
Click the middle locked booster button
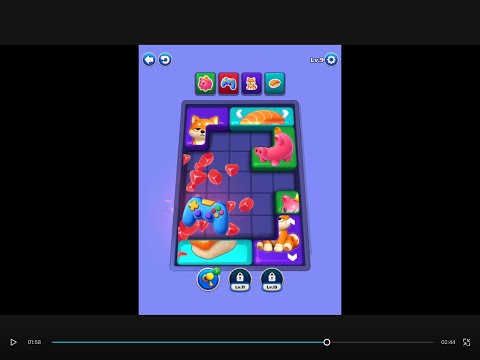coord(240,280)
